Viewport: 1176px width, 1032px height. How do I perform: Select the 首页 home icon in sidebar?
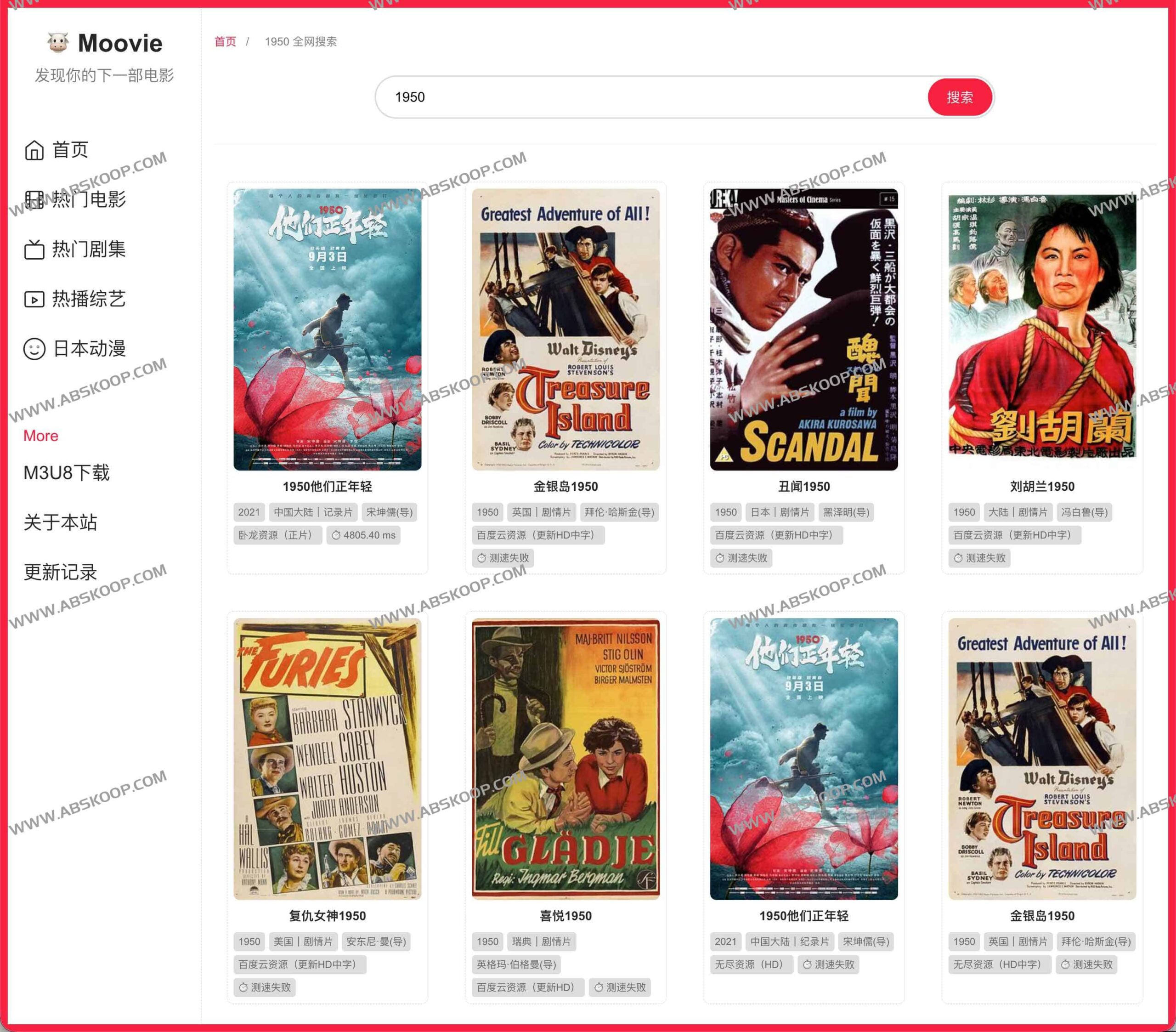pyautogui.click(x=34, y=150)
